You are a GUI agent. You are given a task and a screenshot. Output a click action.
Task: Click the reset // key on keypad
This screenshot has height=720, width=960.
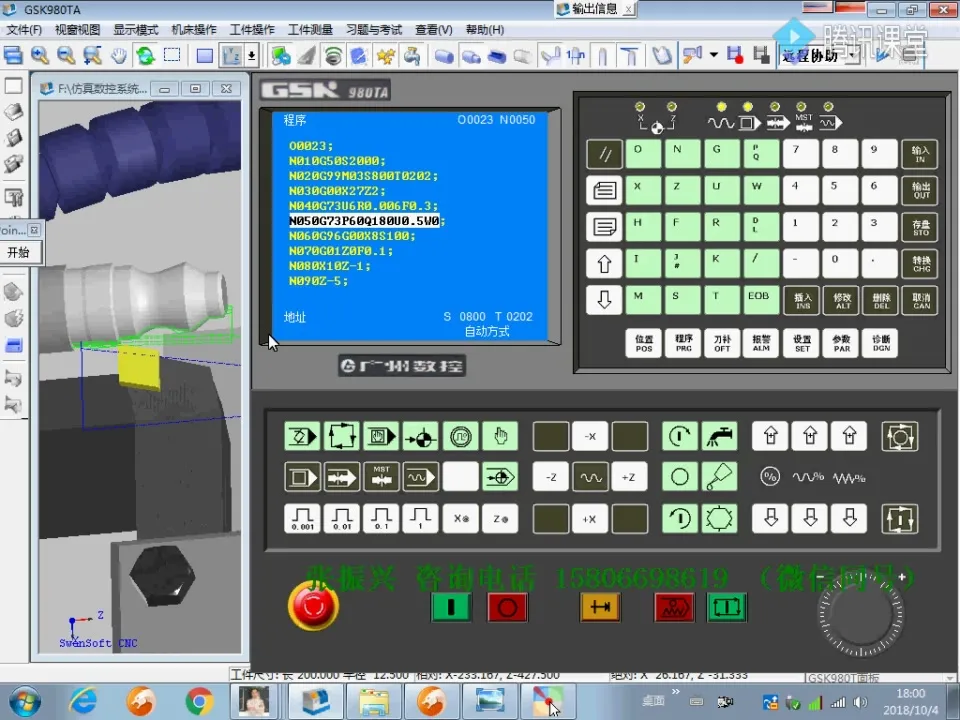[x=604, y=155]
